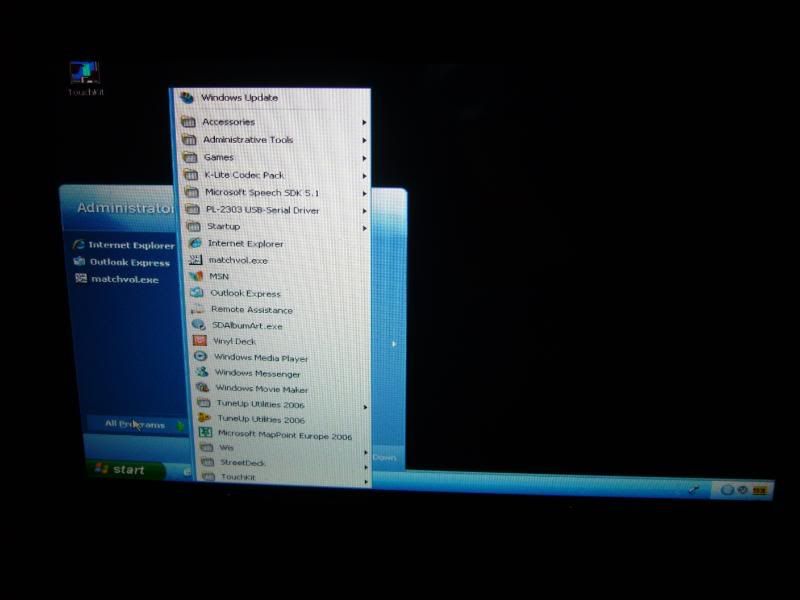Open Windows Movie Maker shortcut

pyautogui.click(x=261, y=389)
